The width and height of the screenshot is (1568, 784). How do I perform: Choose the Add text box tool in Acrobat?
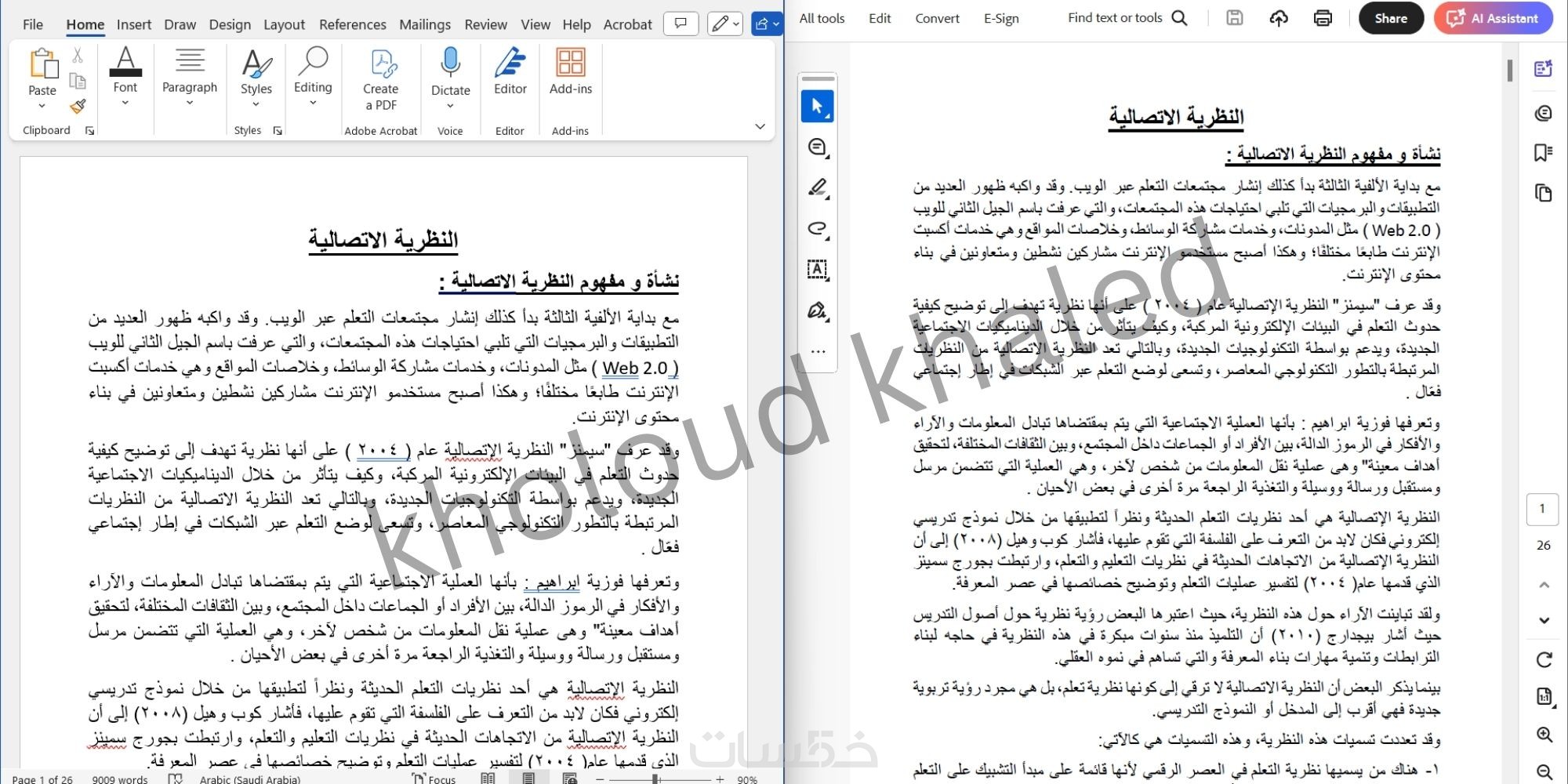(x=818, y=269)
